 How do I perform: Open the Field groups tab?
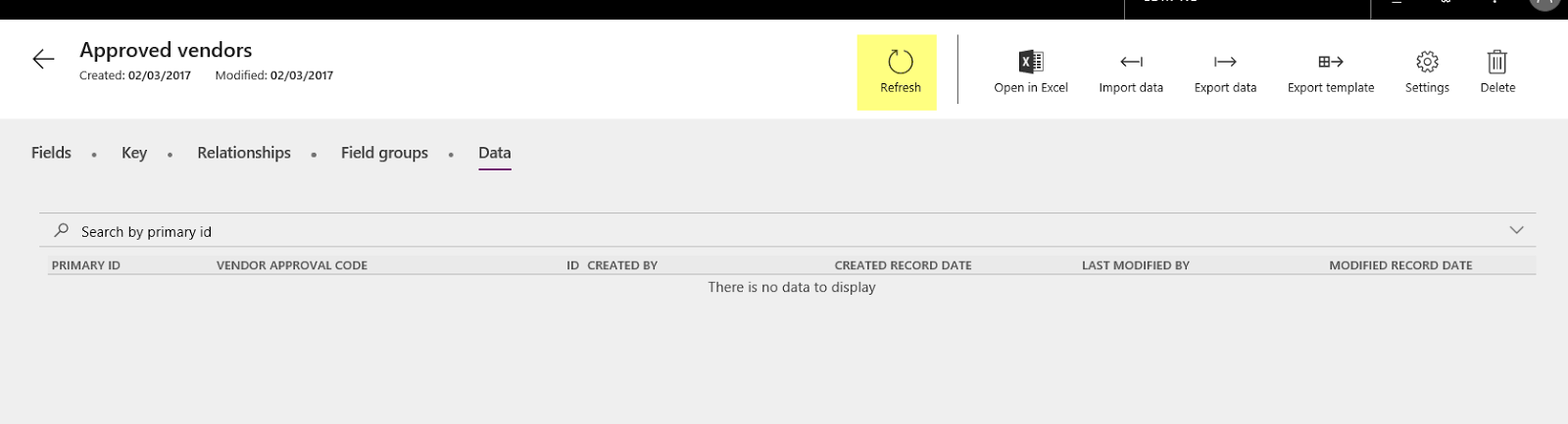click(x=384, y=153)
